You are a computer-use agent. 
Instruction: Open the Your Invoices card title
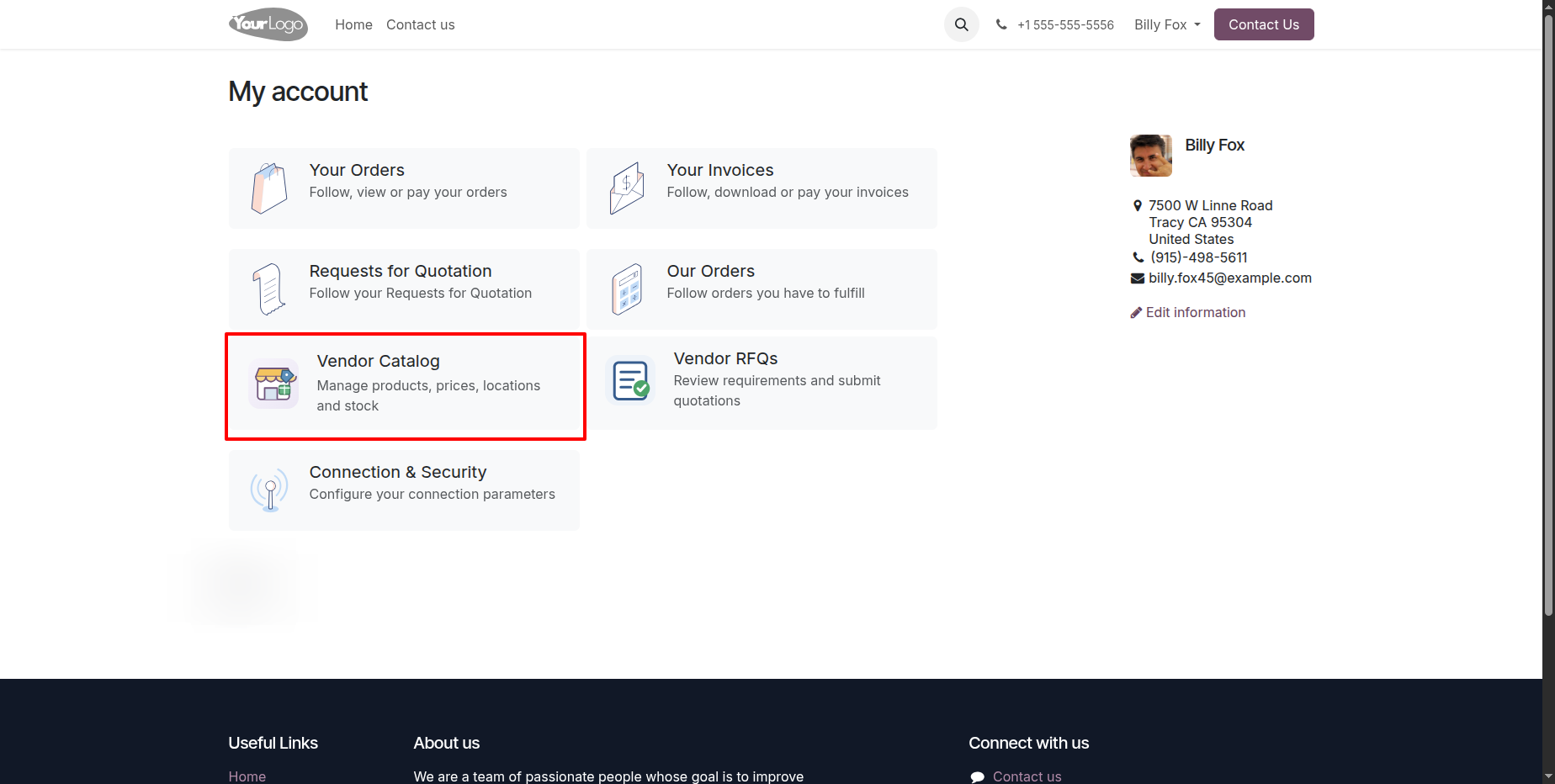pos(720,170)
